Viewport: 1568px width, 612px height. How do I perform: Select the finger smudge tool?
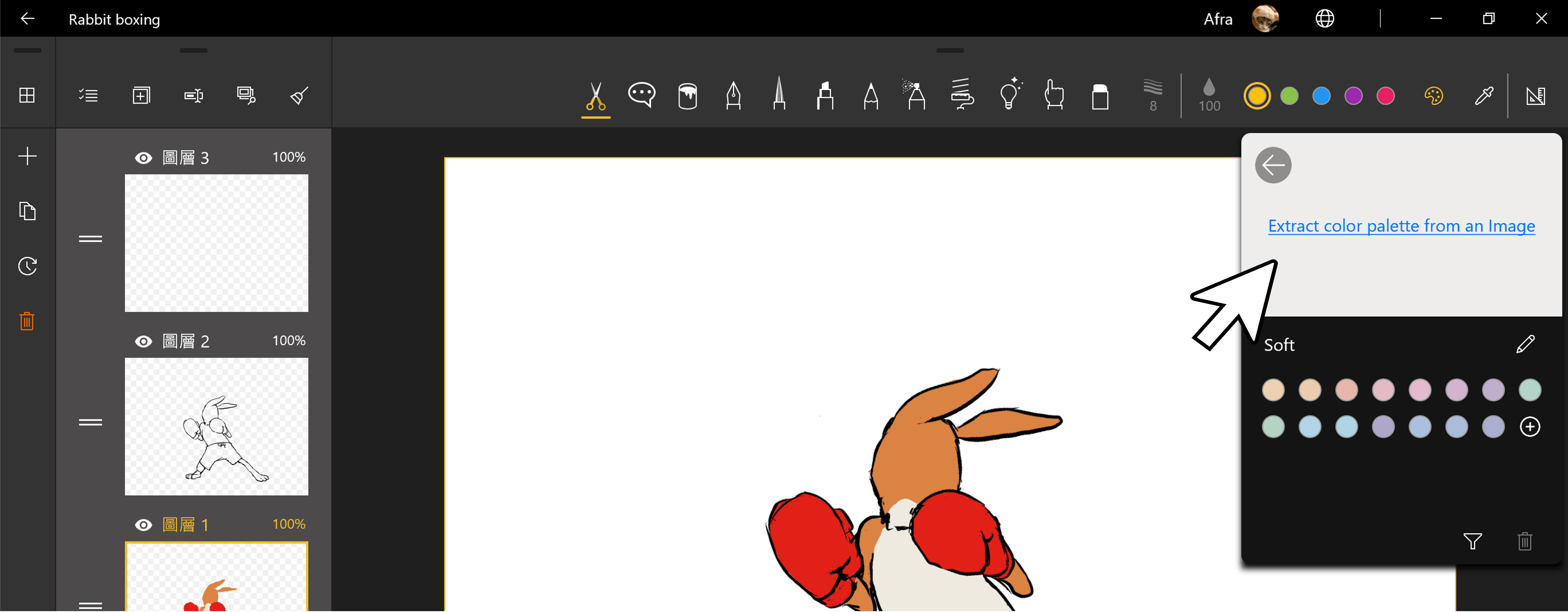(1053, 96)
